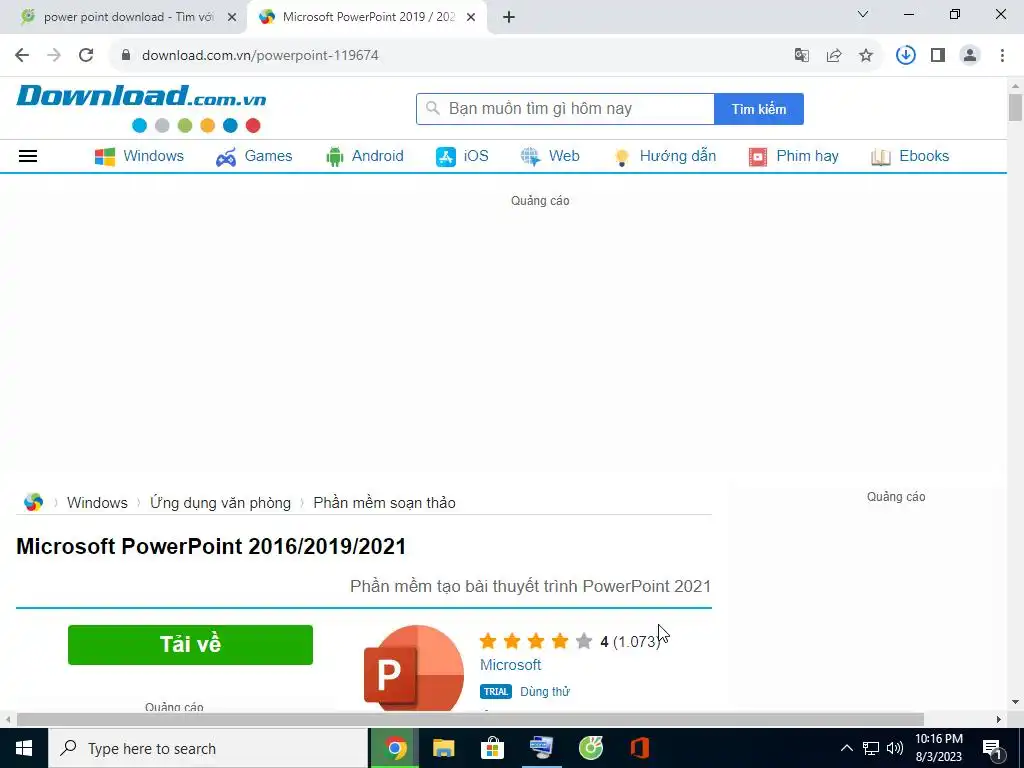Click the Dùng thử trial label
This screenshot has height=768, width=1024.
pos(545,692)
